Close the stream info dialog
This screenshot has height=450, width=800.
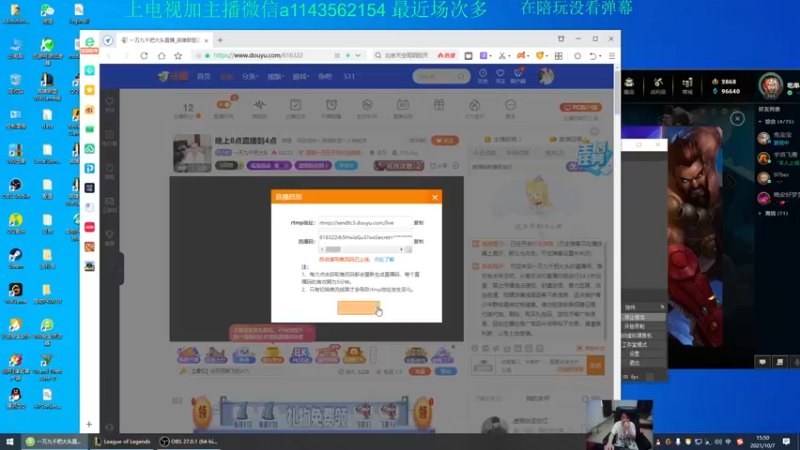[x=435, y=197]
